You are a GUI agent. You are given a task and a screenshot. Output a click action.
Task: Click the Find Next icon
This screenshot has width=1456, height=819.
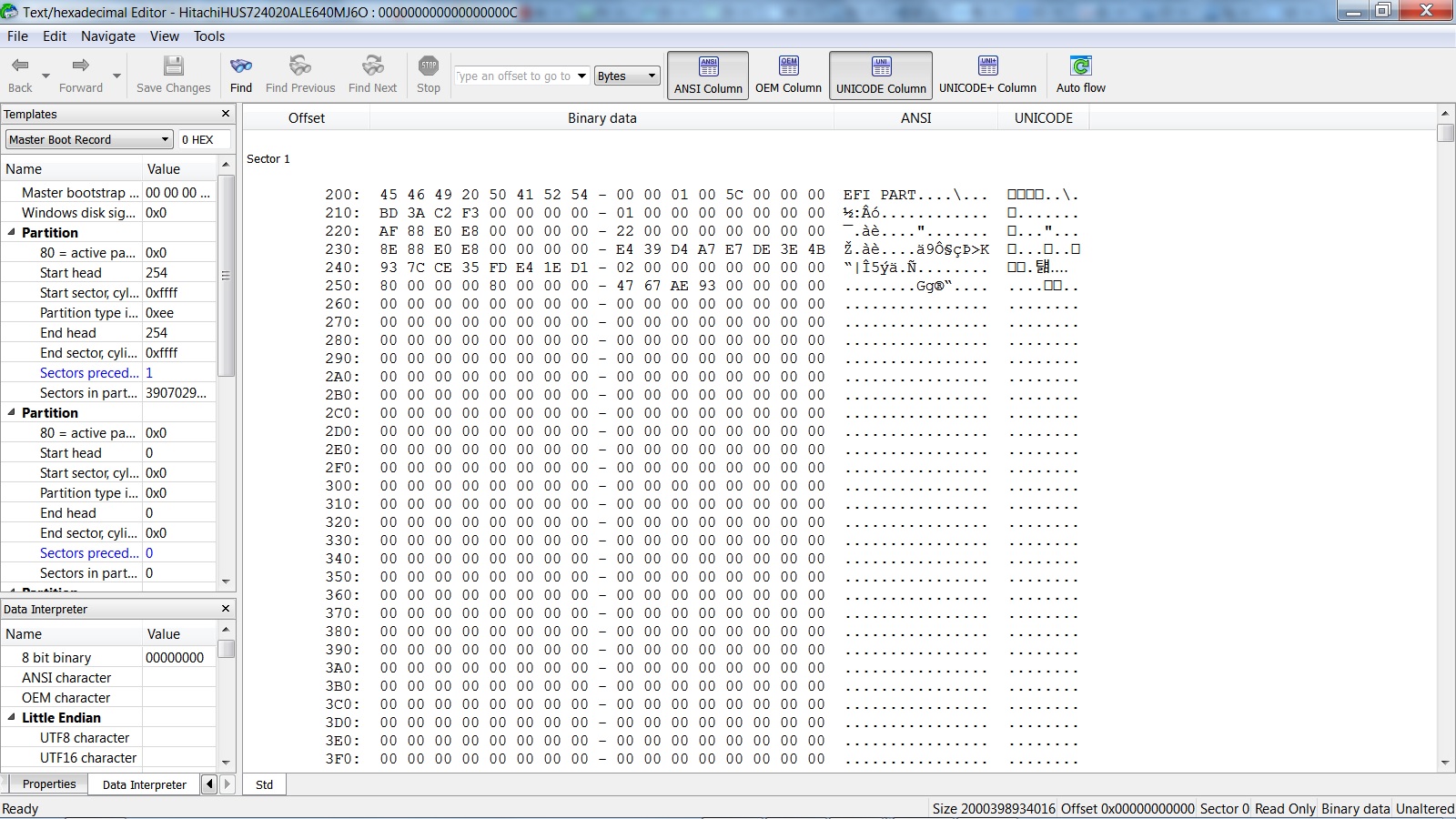coord(372,66)
